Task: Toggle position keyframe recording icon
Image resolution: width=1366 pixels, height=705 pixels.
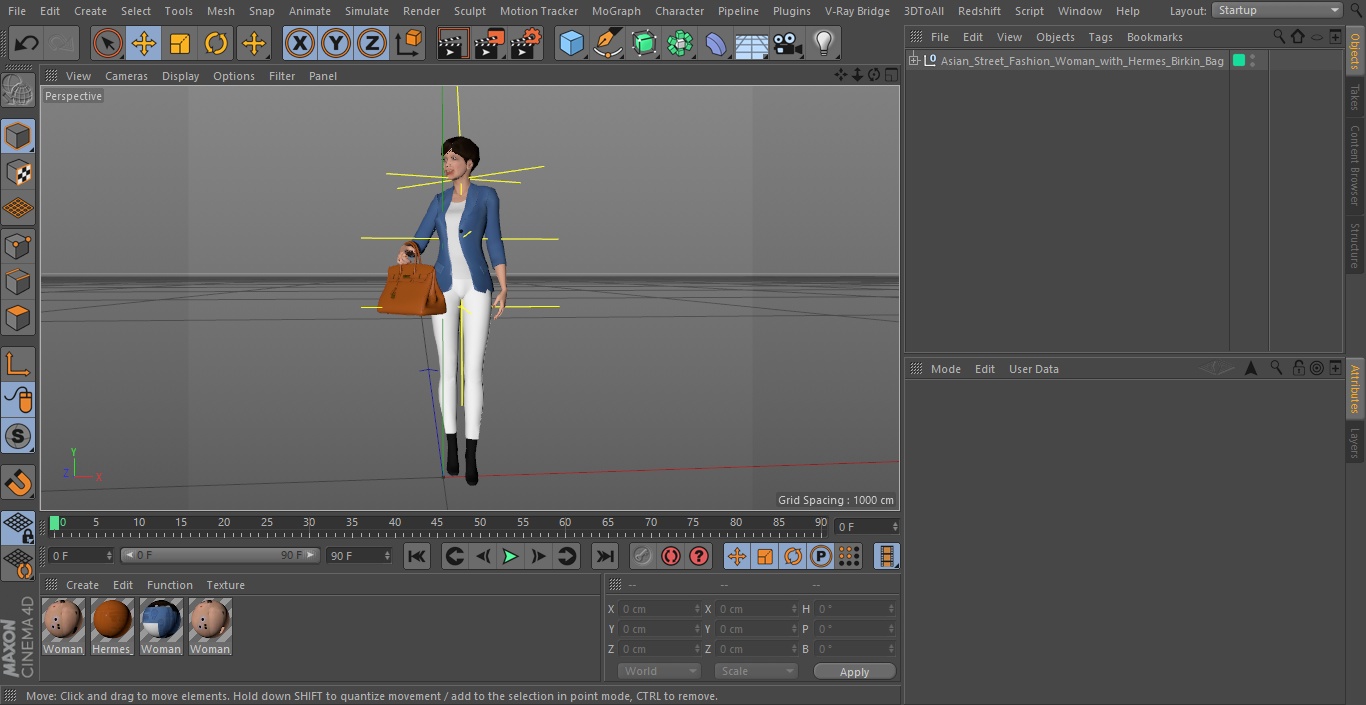Action: click(x=737, y=556)
